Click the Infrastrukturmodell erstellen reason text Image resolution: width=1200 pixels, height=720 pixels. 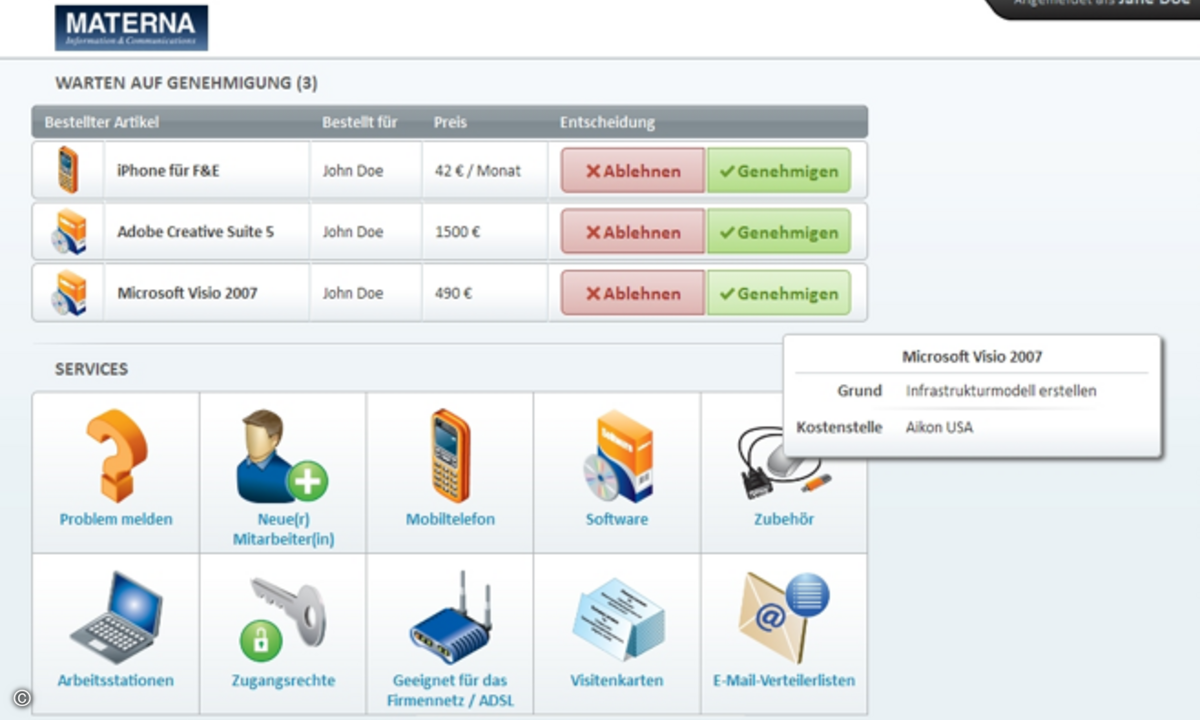[x=1001, y=391]
